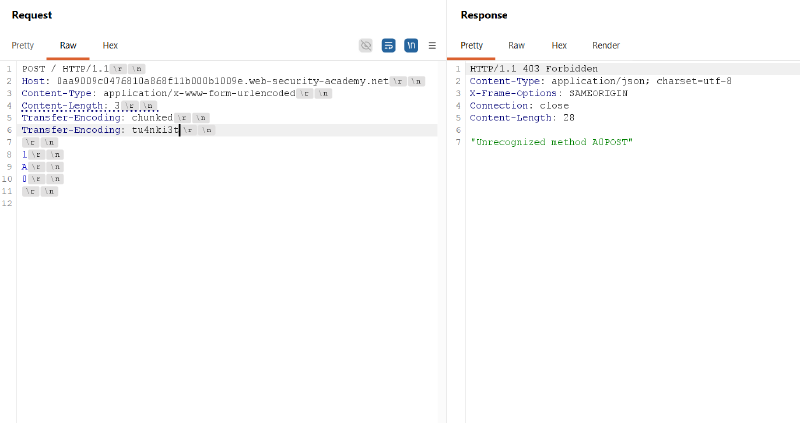This screenshot has height=423, width=800.
Task: Open the Request Hex tab
Action: 110,45
